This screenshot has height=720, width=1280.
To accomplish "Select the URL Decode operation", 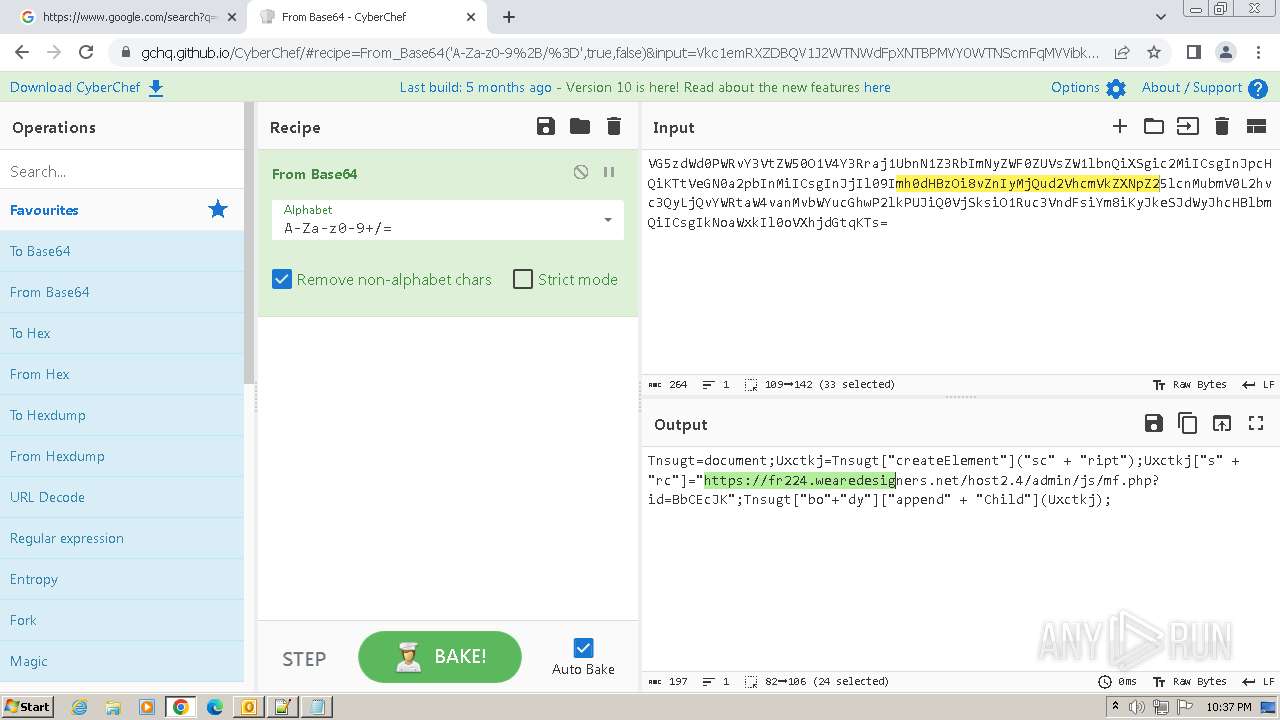I will 122,497.
